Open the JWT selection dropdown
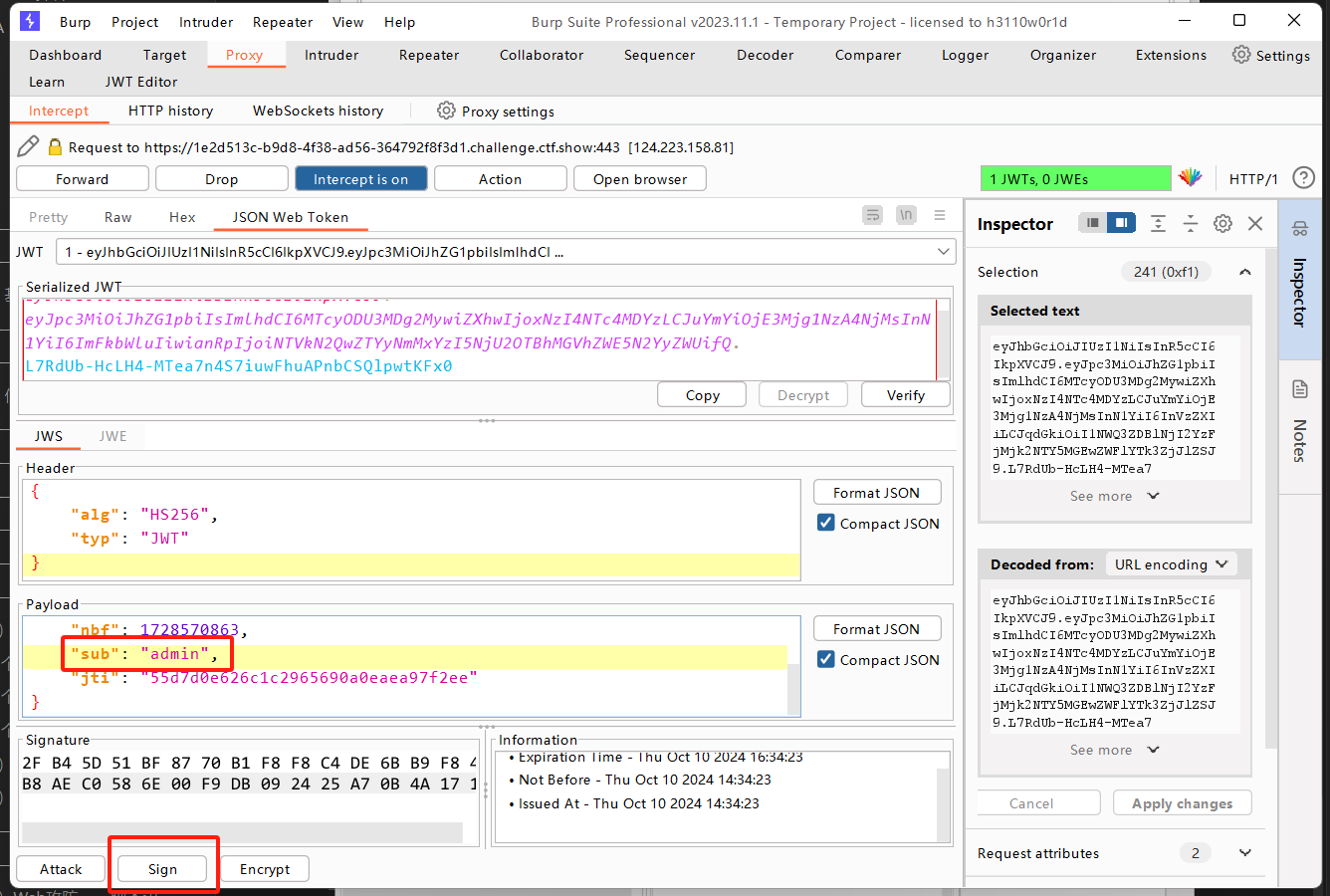Screen dimensions: 1330x896 (943, 252)
